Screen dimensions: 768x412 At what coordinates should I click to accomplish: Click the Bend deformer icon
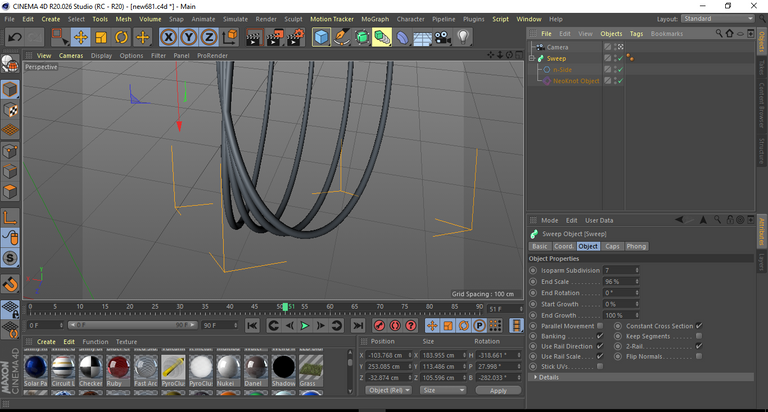402,37
